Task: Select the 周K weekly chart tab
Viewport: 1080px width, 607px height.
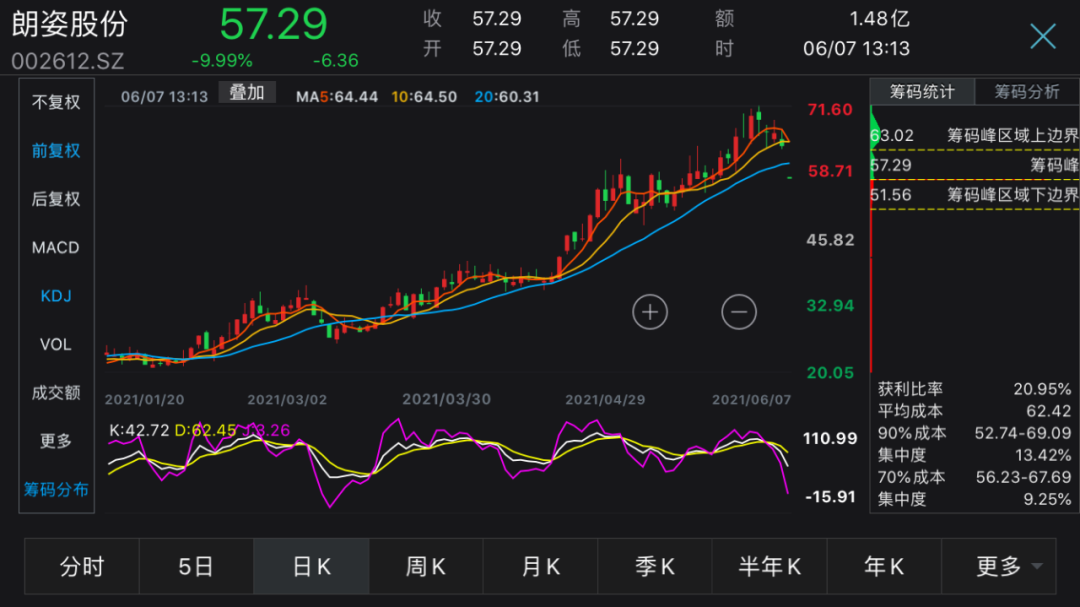Action: [x=426, y=566]
